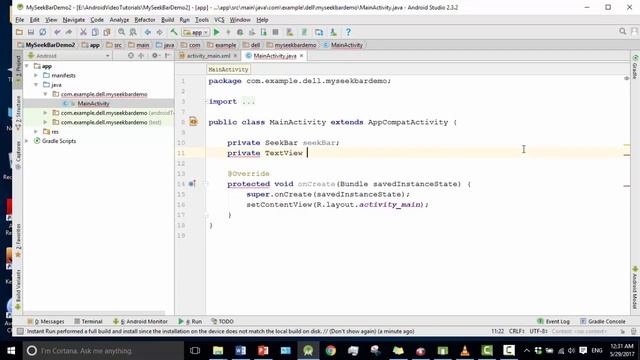This screenshot has height=360, width=640.
Task: Click the VLC cone icon in taskbar
Action: click(x=464, y=350)
